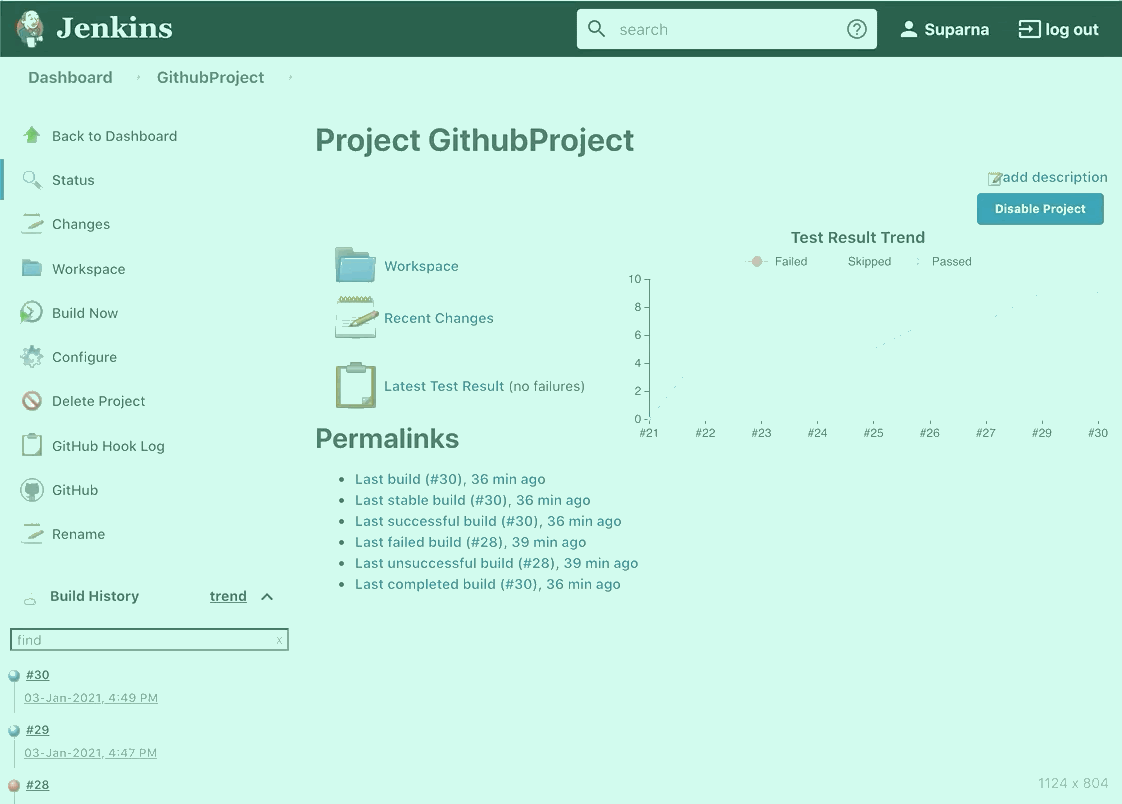Click the Jenkins title text in header
The width and height of the screenshot is (1122, 804).
114,28
